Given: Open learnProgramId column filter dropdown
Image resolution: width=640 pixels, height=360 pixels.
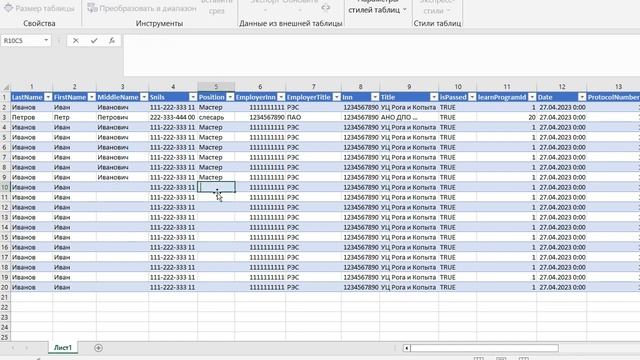Looking at the screenshot, I should tap(532, 97).
